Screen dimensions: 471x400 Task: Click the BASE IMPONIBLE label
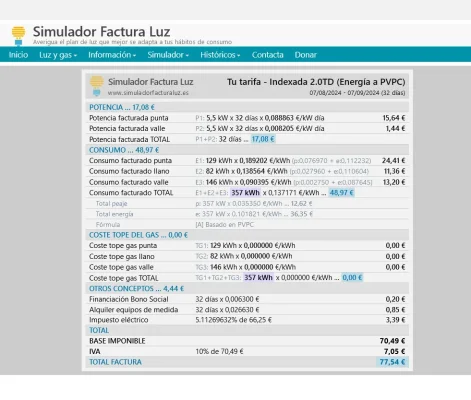(x=117, y=341)
